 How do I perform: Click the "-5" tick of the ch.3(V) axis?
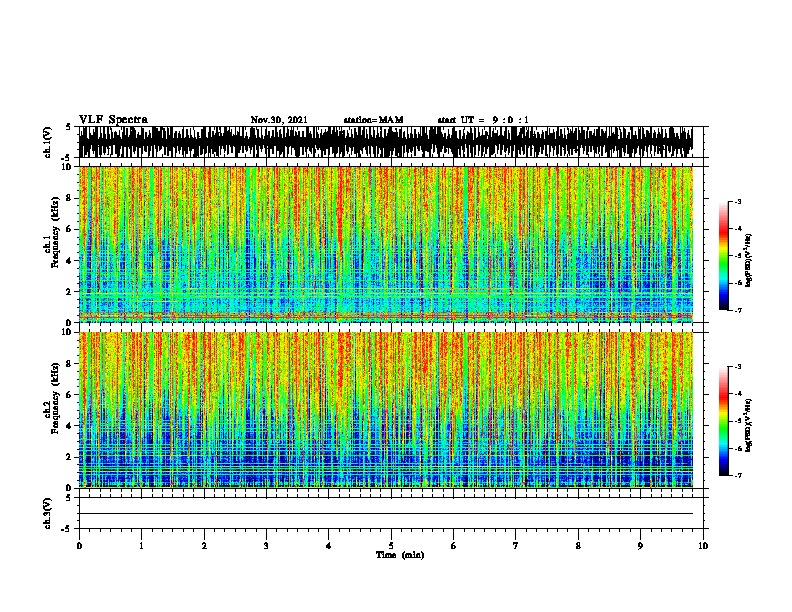67,529
